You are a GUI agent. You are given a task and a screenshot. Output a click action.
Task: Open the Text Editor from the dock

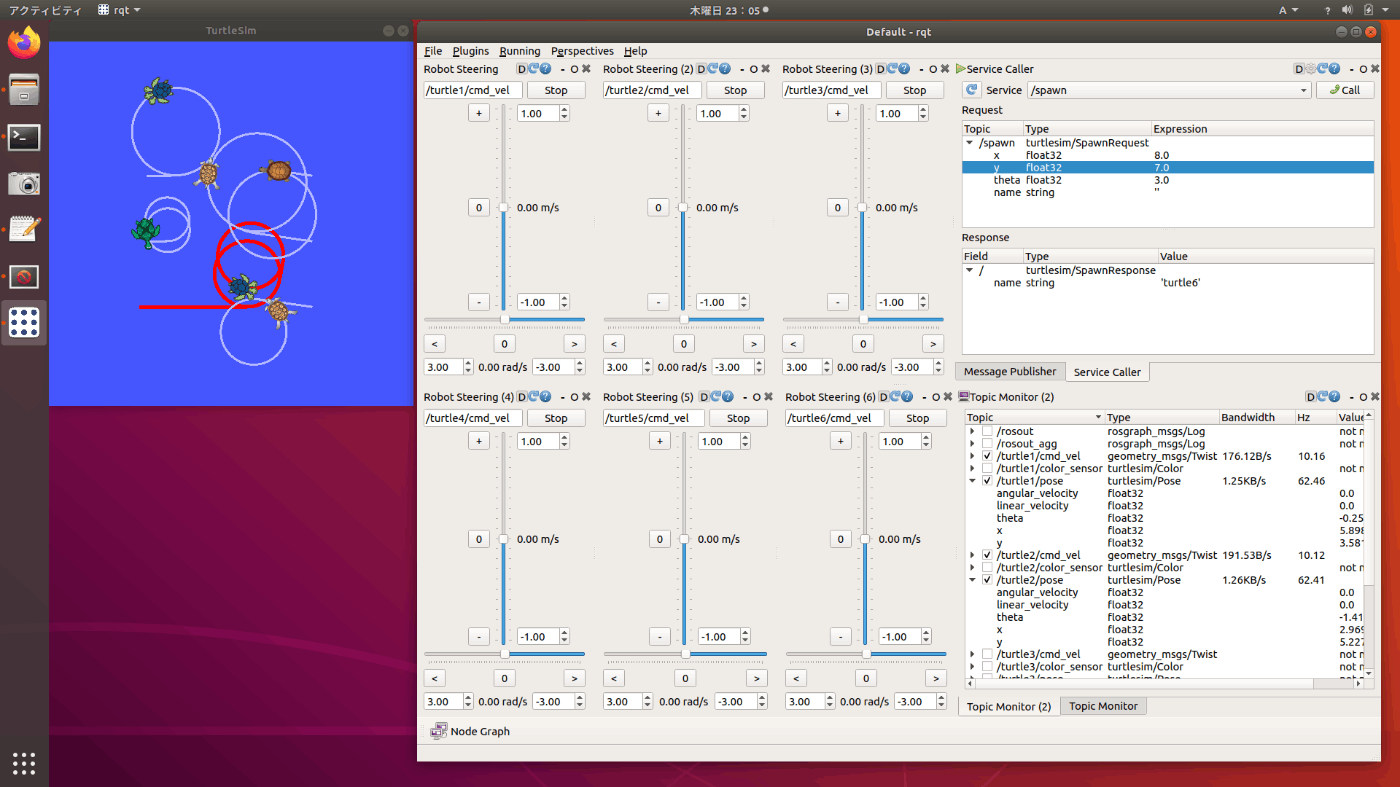pos(24,230)
